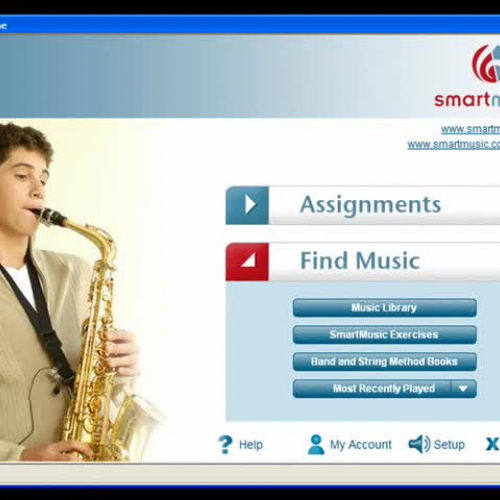Open the Setup text link
Screen dimensions: 500x500
449,445
